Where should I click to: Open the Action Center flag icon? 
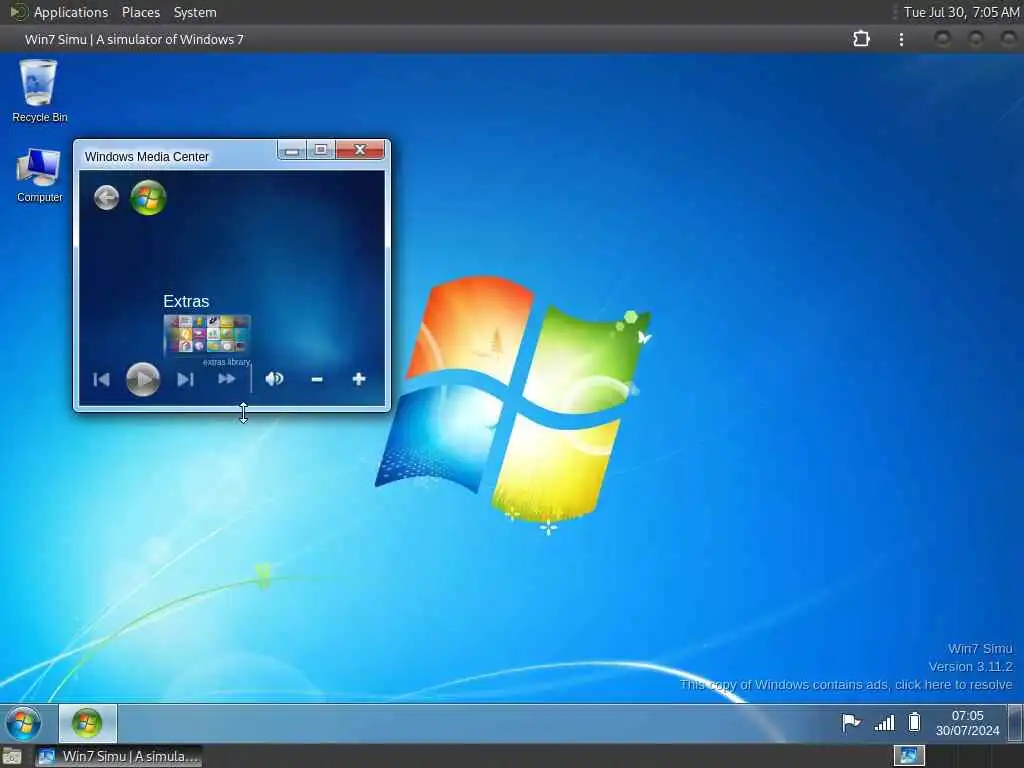pos(851,722)
